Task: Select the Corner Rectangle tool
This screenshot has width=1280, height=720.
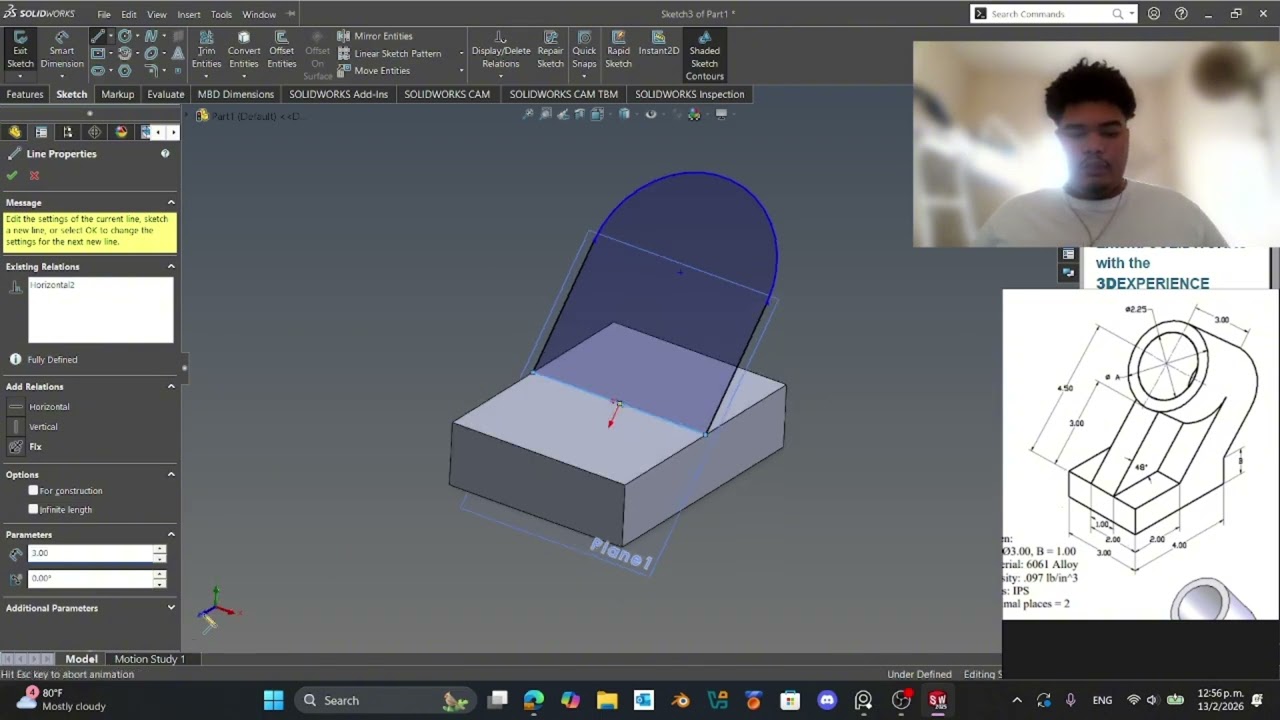Action: pos(98,54)
